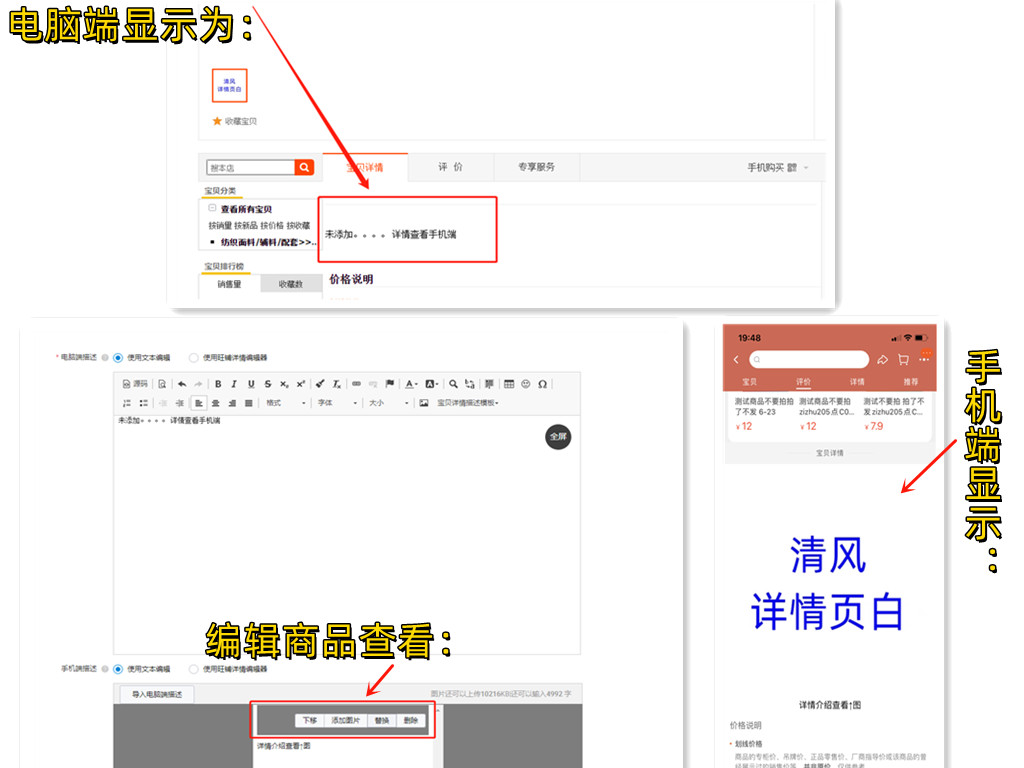Select 使用旺铺详情编辑器 for 手机端描述
Screen dimensions: 1024x768
(x=194, y=669)
